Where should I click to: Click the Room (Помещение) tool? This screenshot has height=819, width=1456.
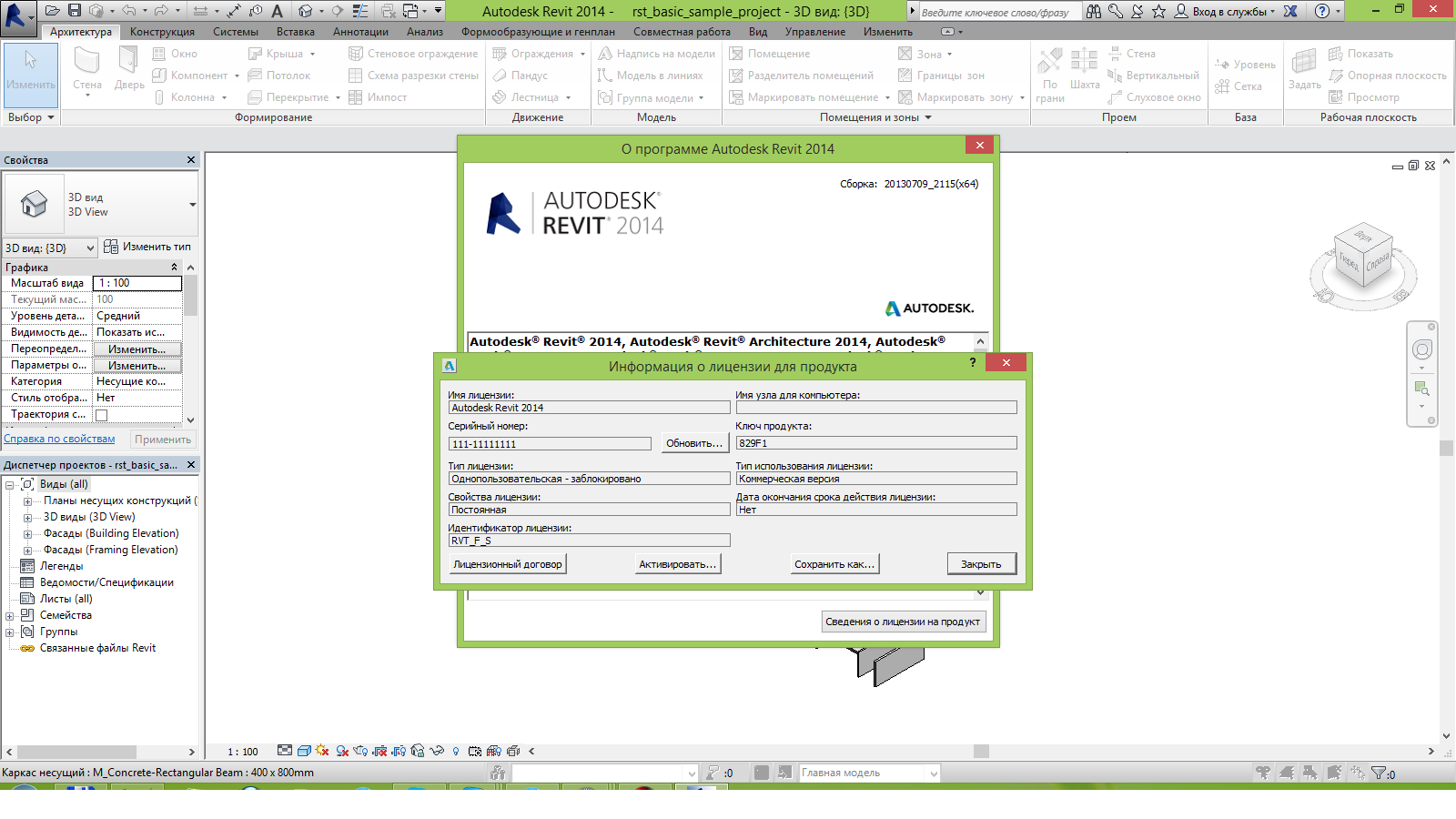tap(770, 54)
